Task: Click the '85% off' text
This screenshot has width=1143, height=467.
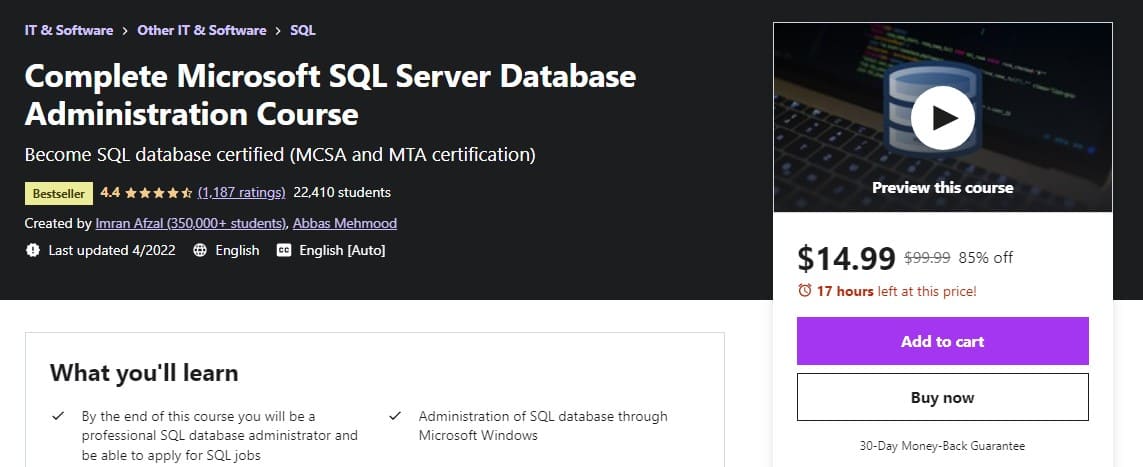Action: [986, 258]
